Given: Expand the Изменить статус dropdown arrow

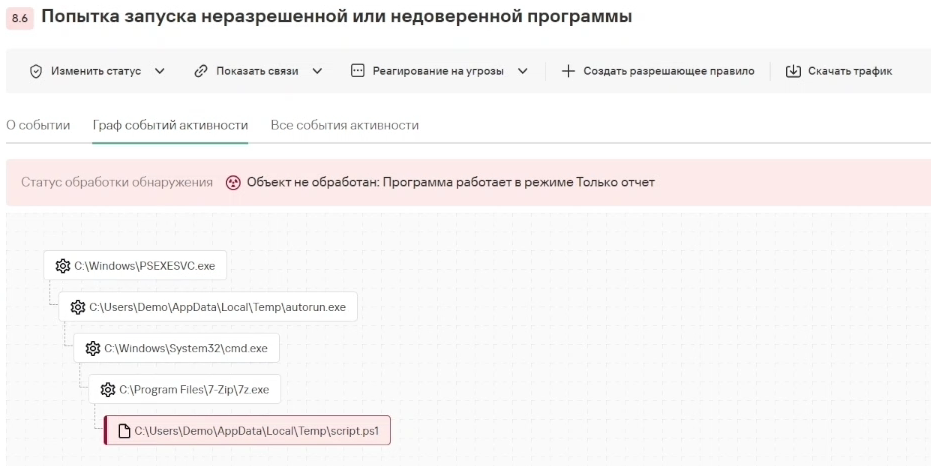Looking at the screenshot, I should [160, 71].
